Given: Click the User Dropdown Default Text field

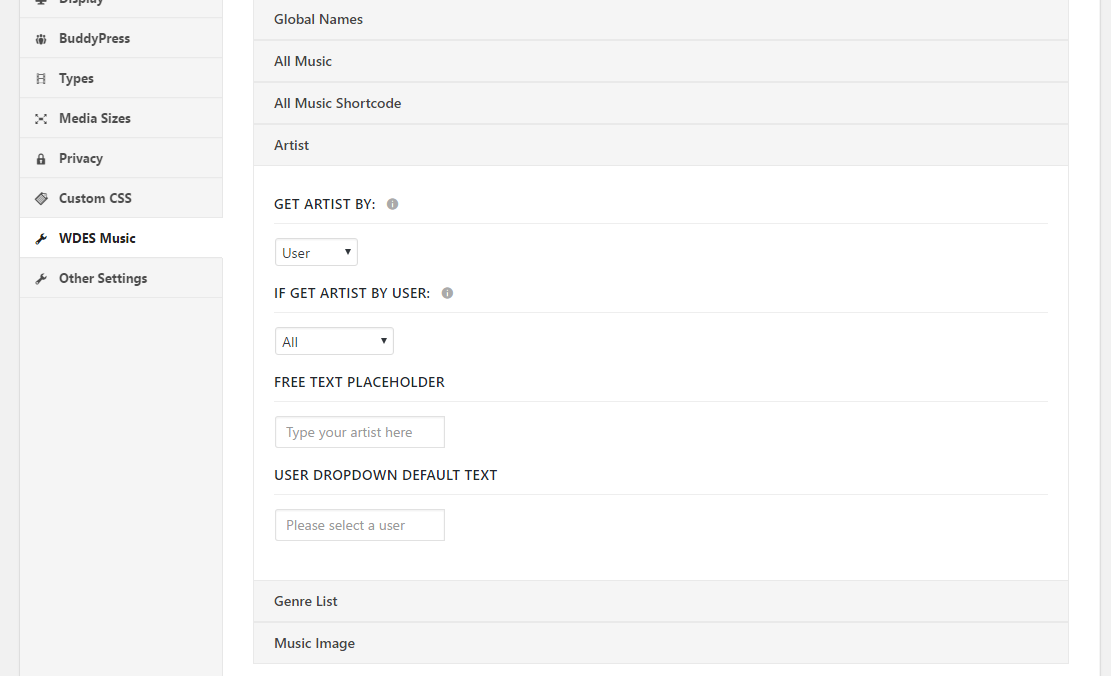Looking at the screenshot, I should [360, 525].
